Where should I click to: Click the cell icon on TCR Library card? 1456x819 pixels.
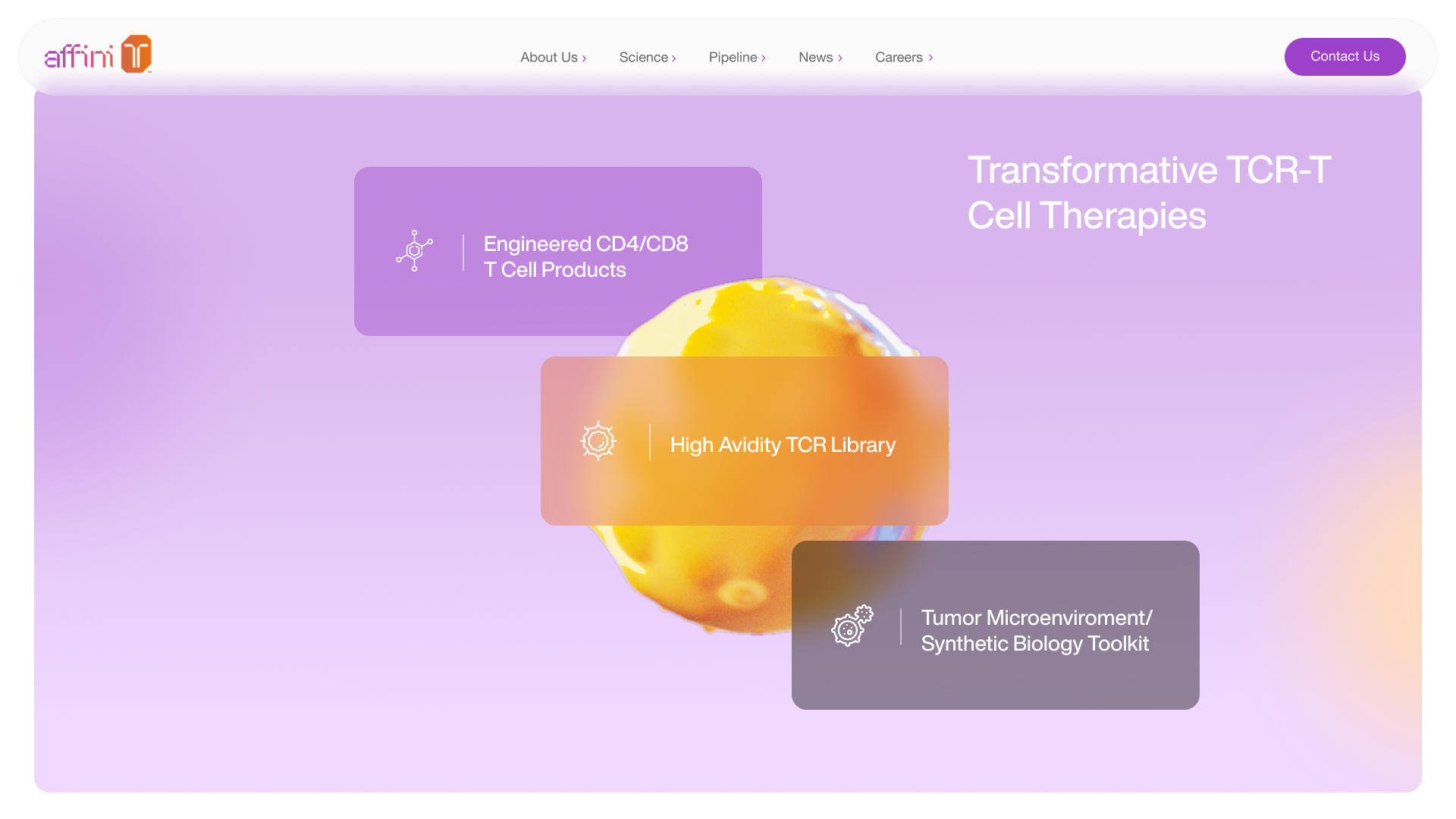click(x=598, y=441)
